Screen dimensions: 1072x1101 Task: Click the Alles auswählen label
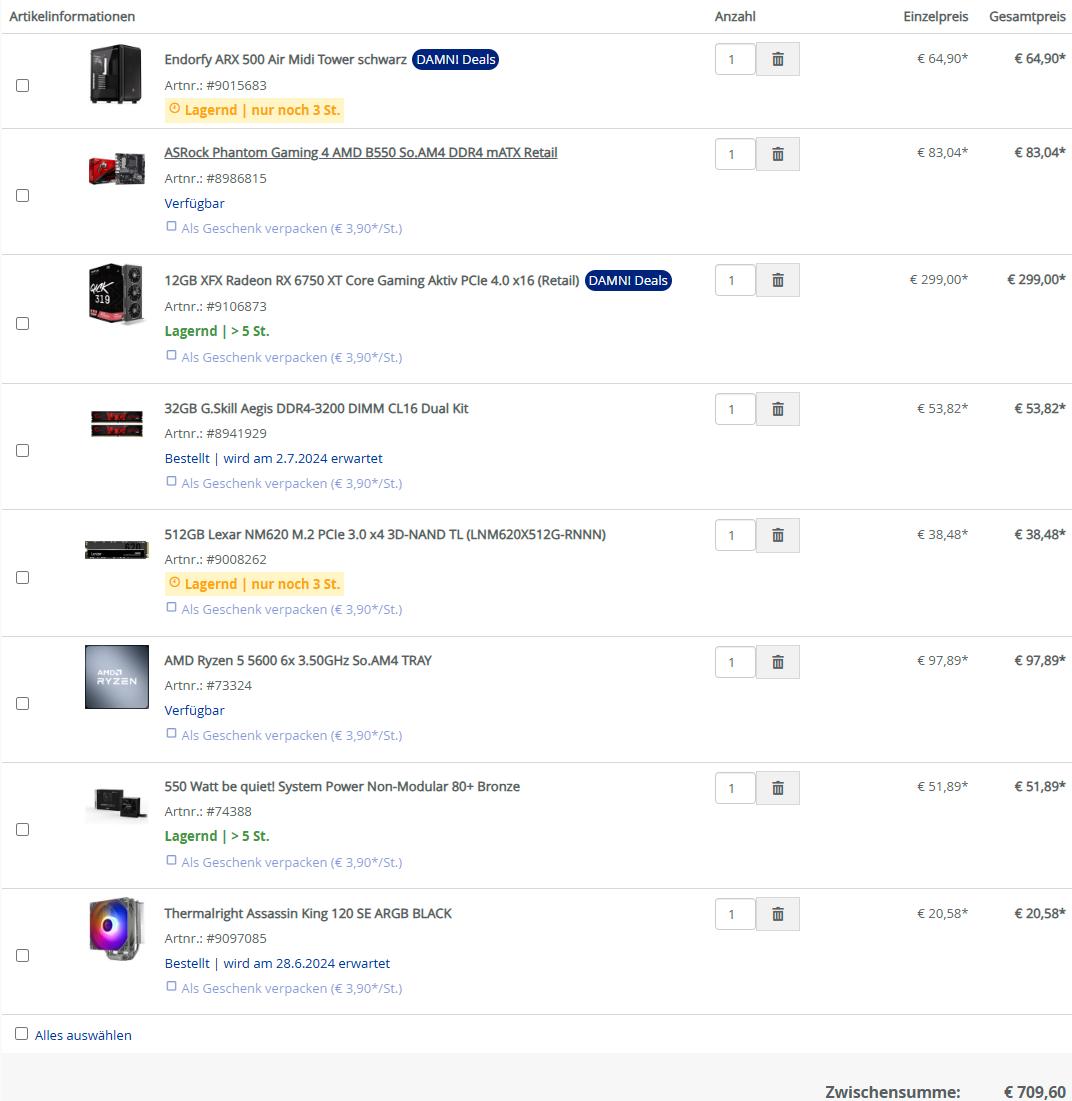pos(84,1035)
